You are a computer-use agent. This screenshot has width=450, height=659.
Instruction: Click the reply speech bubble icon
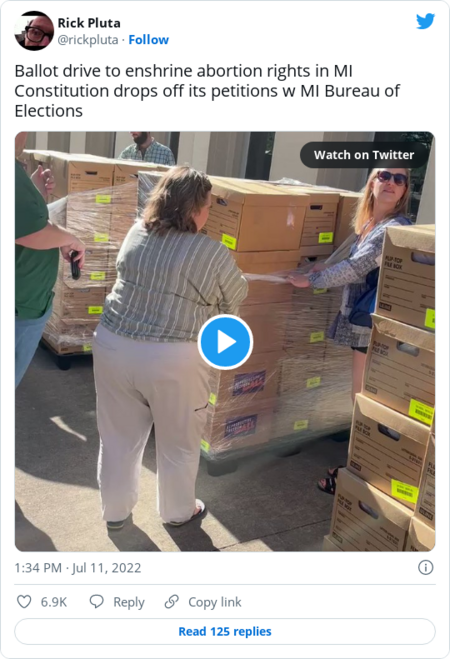(97, 602)
